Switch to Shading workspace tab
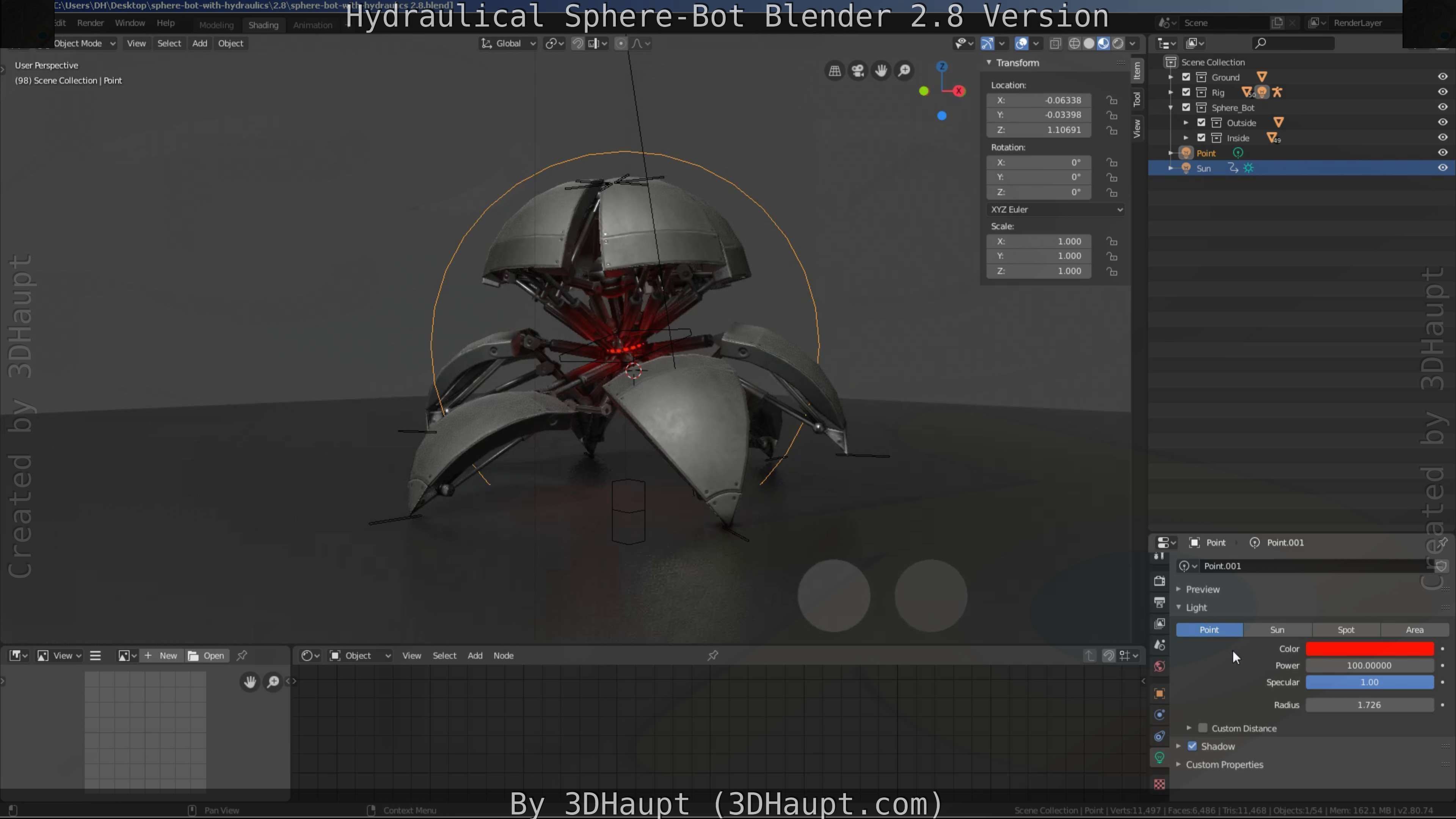This screenshot has height=819, width=1456. point(264,25)
